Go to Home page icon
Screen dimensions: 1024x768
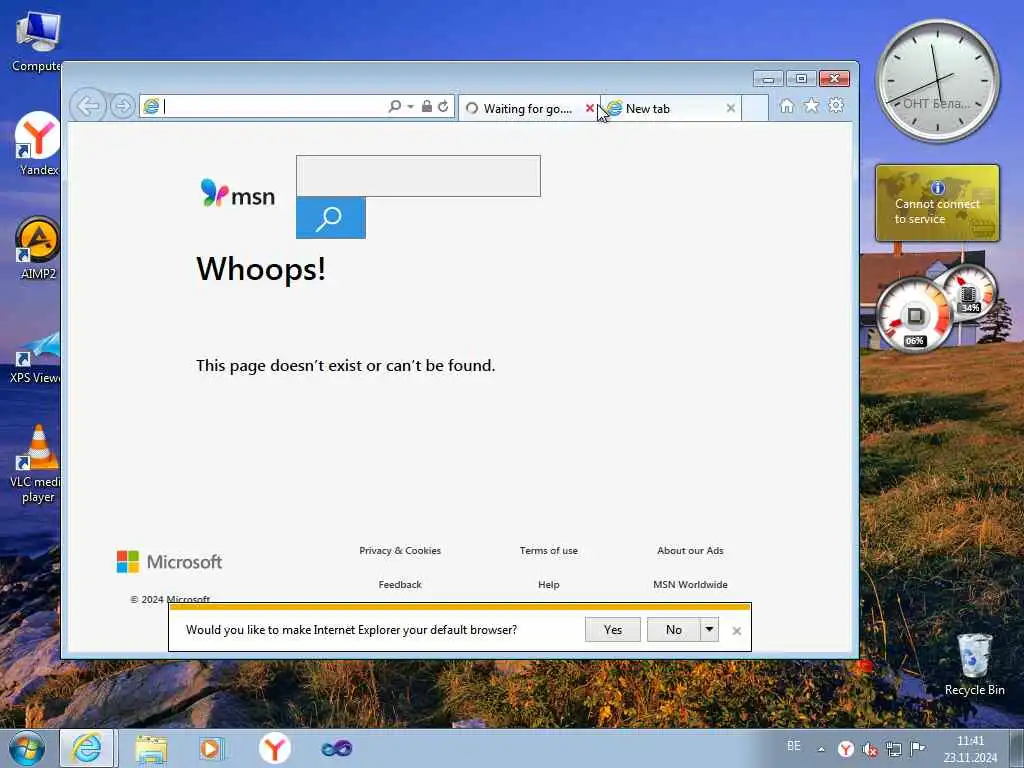pyautogui.click(x=787, y=106)
